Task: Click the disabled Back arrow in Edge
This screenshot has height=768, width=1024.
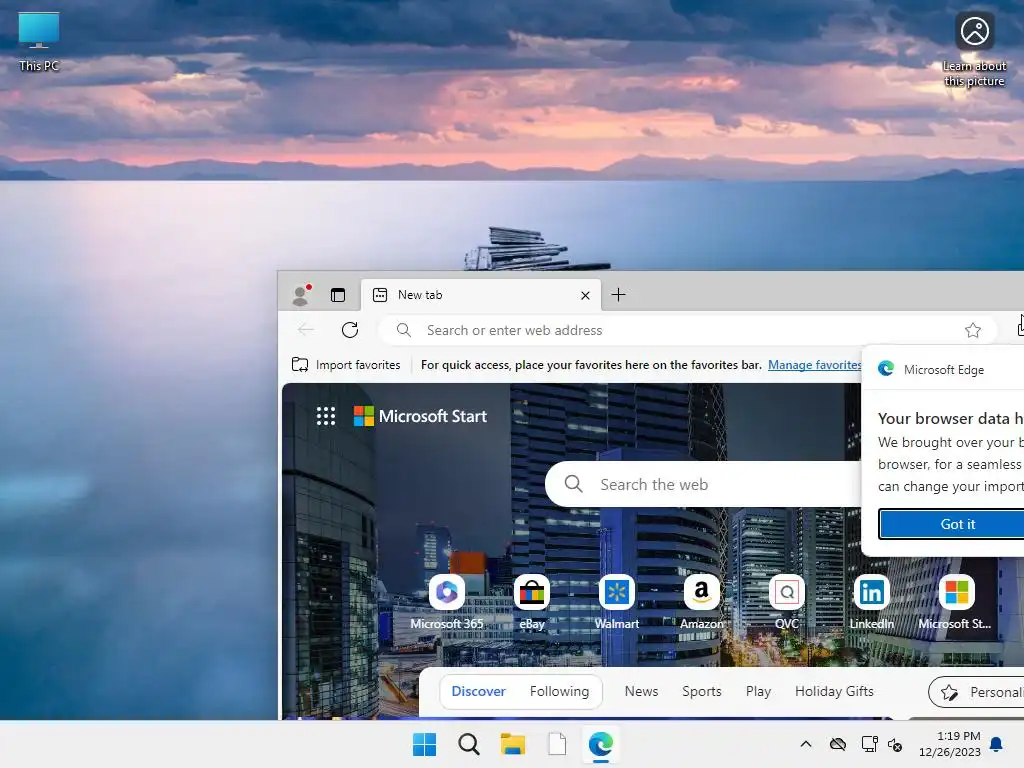Action: point(306,330)
